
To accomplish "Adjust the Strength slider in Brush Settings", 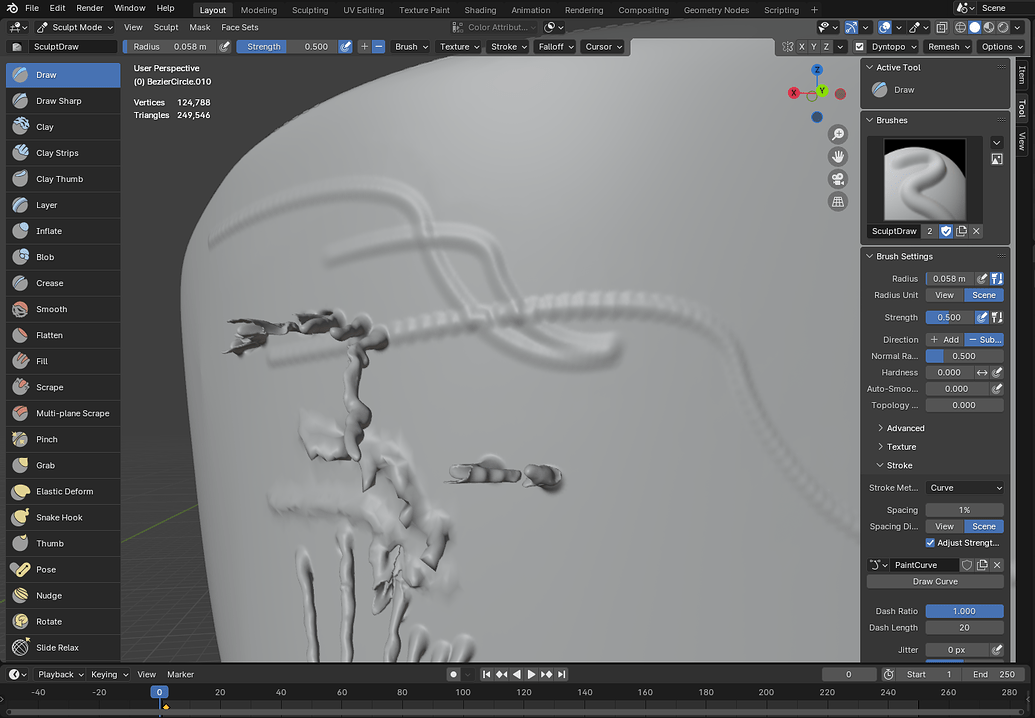I will click(949, 317).
